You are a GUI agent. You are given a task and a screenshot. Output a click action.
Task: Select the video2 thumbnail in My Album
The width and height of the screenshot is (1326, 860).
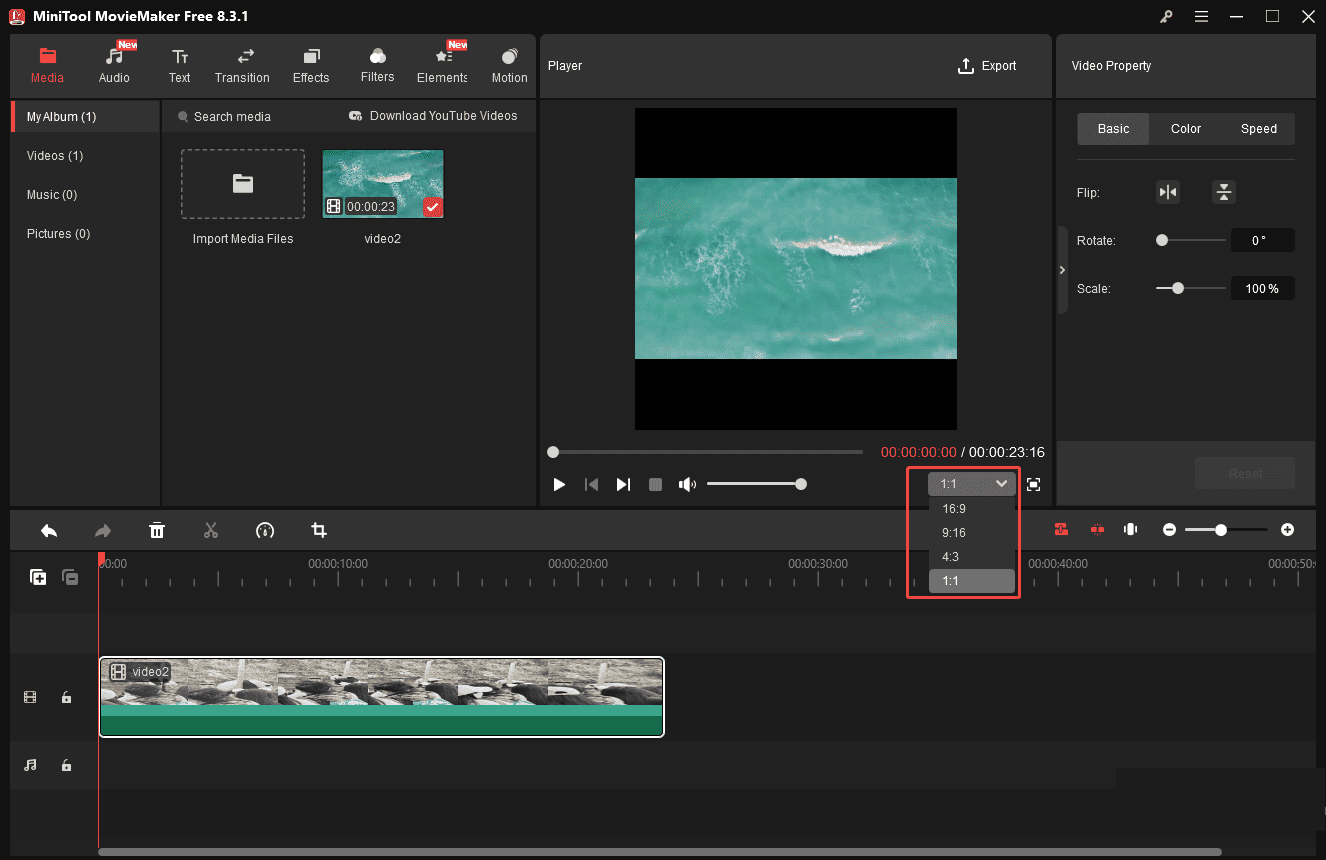click(x=382, y=183)
